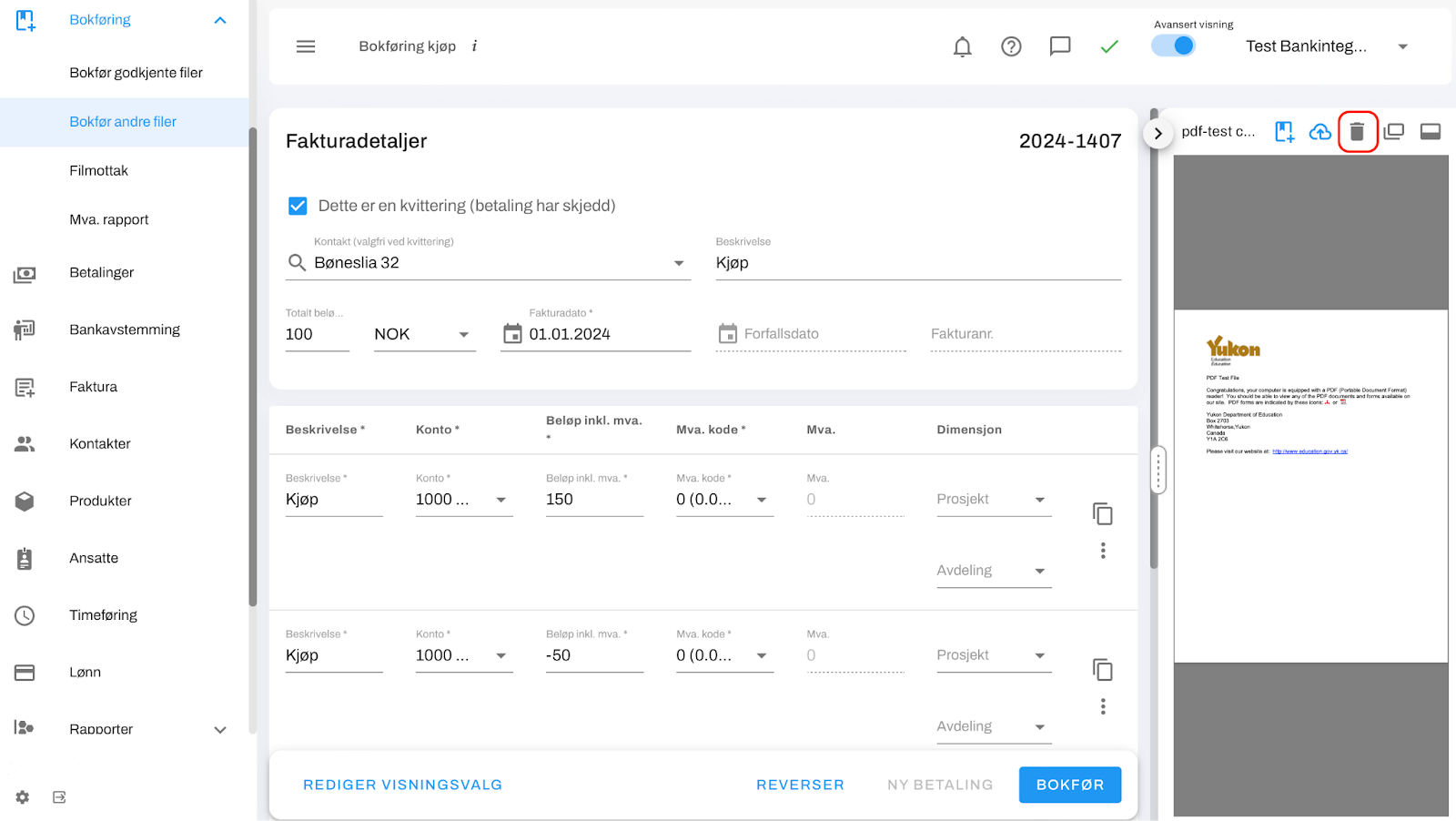This screenshot has height=821, width=1456.
Task: Click the Fakturanr. input field
Action: 1026,334
